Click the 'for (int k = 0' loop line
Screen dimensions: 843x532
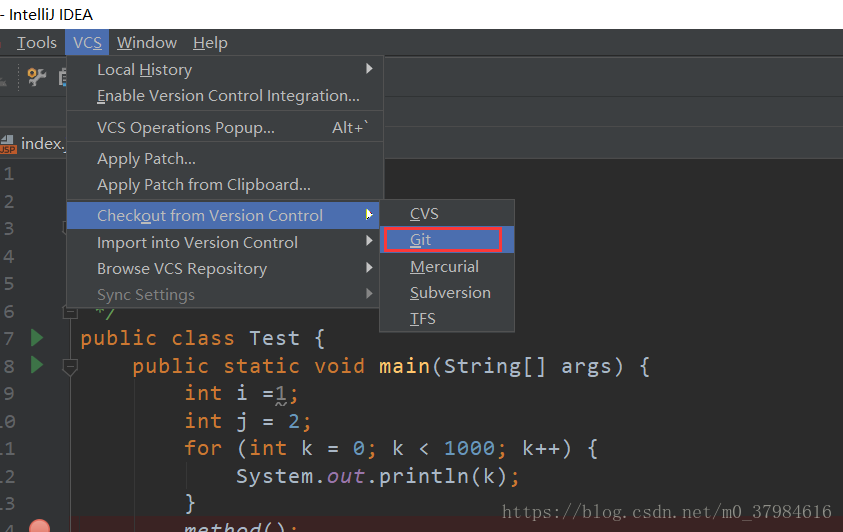pyautogui.click(x=391, y=448)
